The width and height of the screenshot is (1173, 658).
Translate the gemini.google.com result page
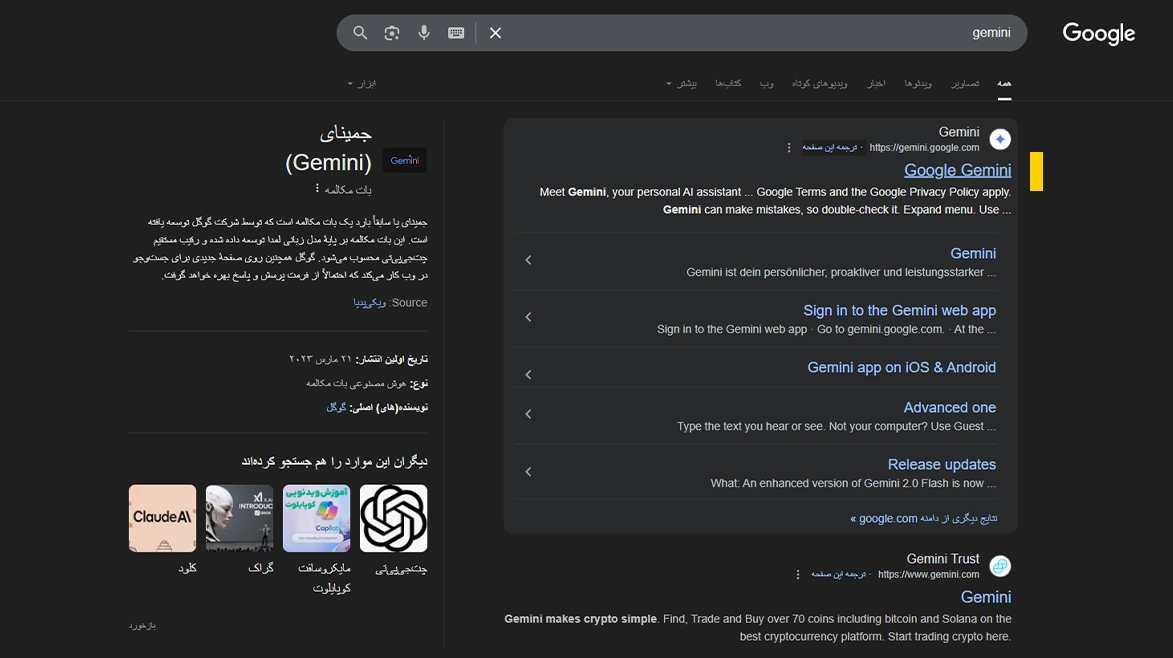(829, 147)
